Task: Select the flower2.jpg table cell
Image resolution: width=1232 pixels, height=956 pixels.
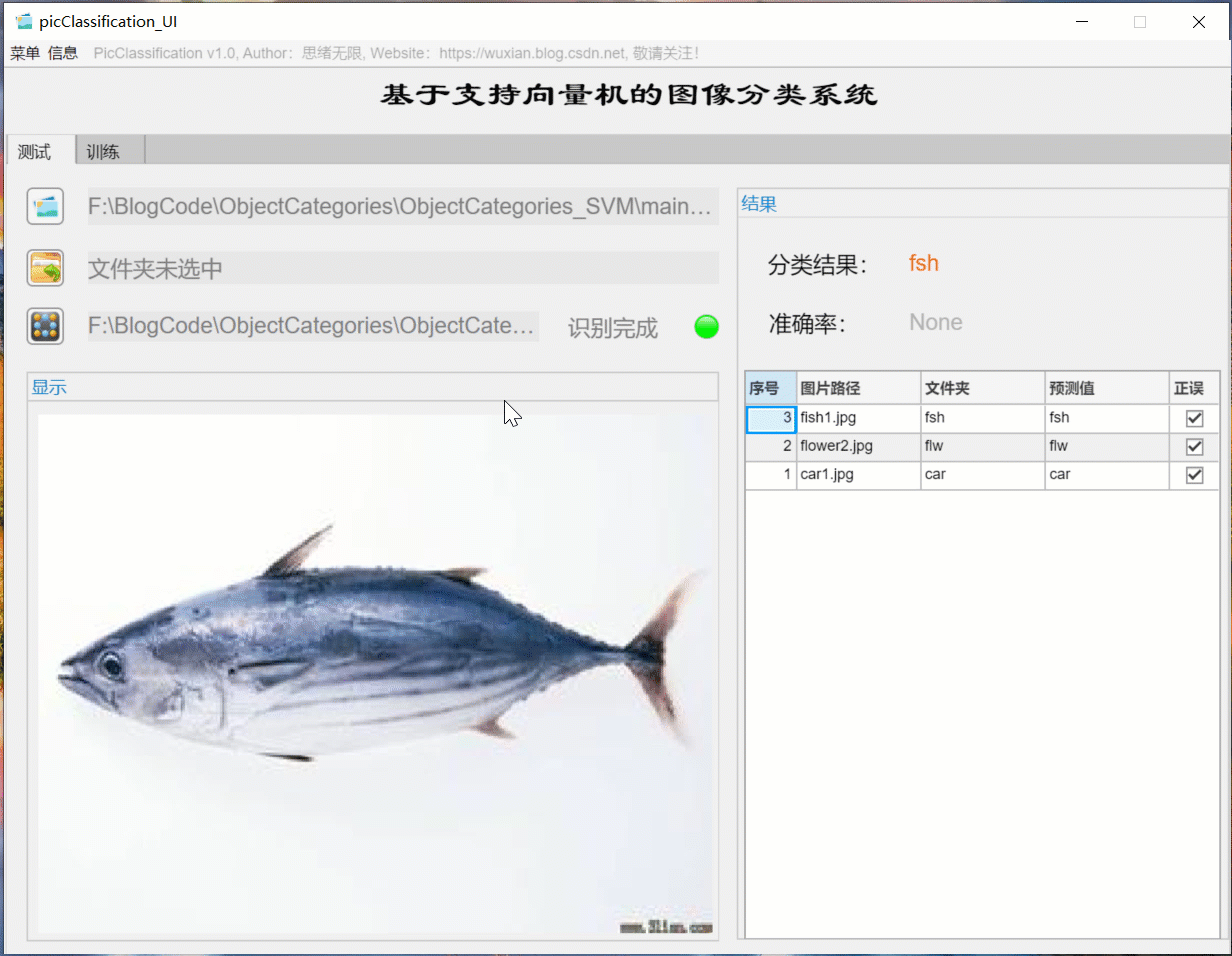Action: point(859,446)
